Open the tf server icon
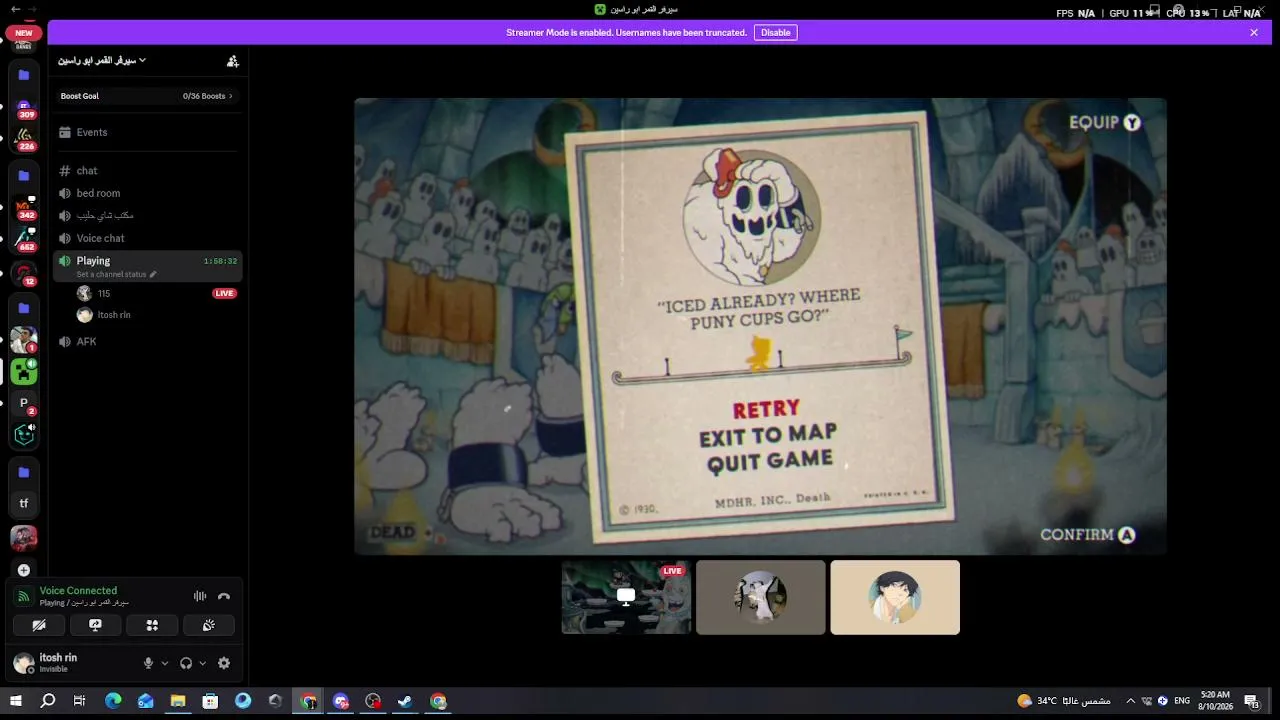This screenshot has width=1280, height=720. 24,503
